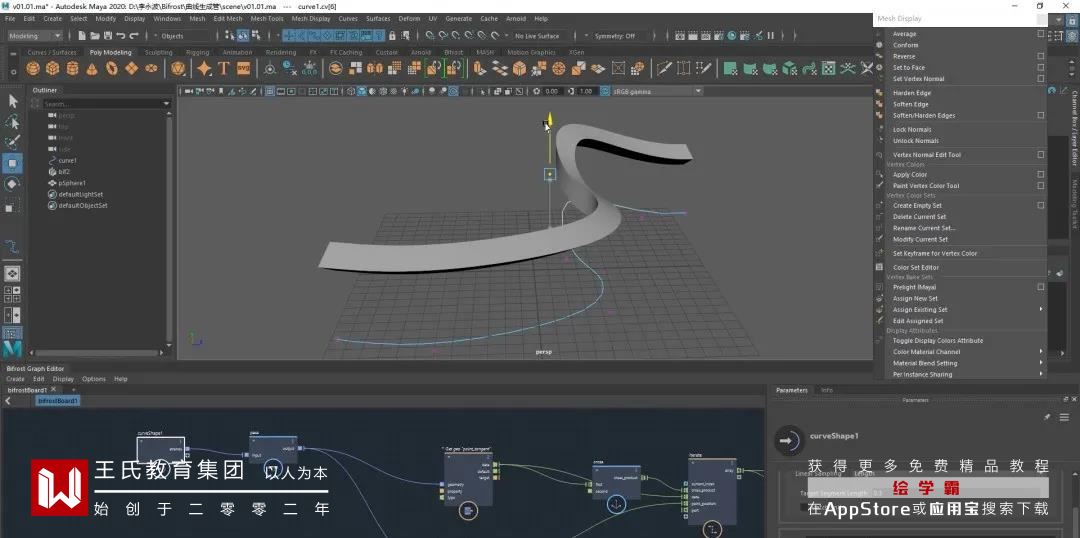Switch to the Bifrost shelf tab
The image size is (1080, 538).
pyautogui.click(x=454, y=52)
